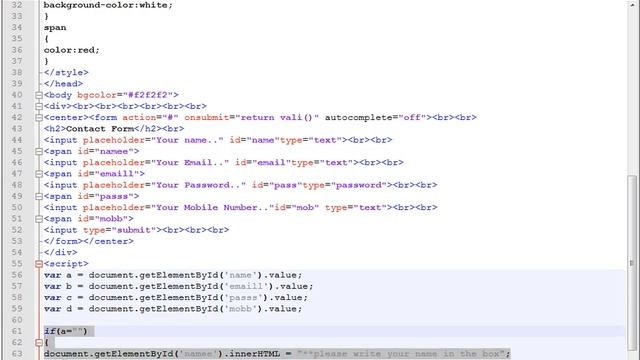Click the placeholder "Your Email.." string
The height and width of the screenshot is (360, 640).
[x=190, y=162]
